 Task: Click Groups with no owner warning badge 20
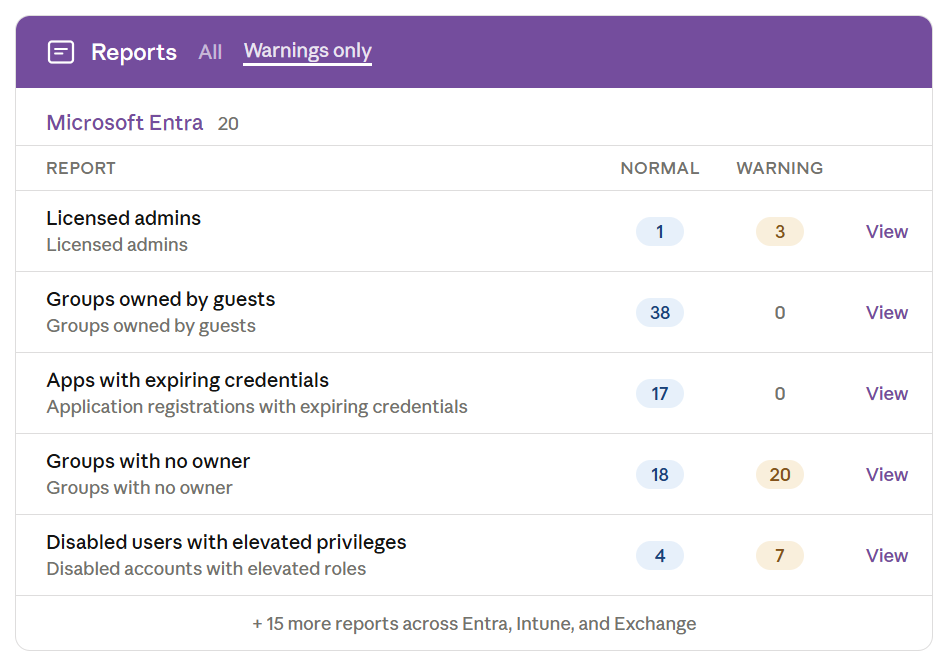[779, 475]
